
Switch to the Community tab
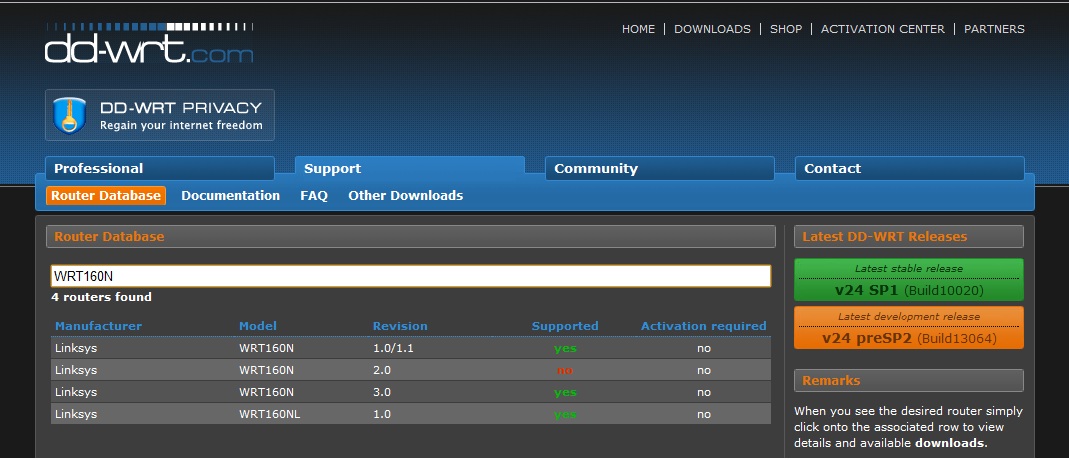(660, 168)
